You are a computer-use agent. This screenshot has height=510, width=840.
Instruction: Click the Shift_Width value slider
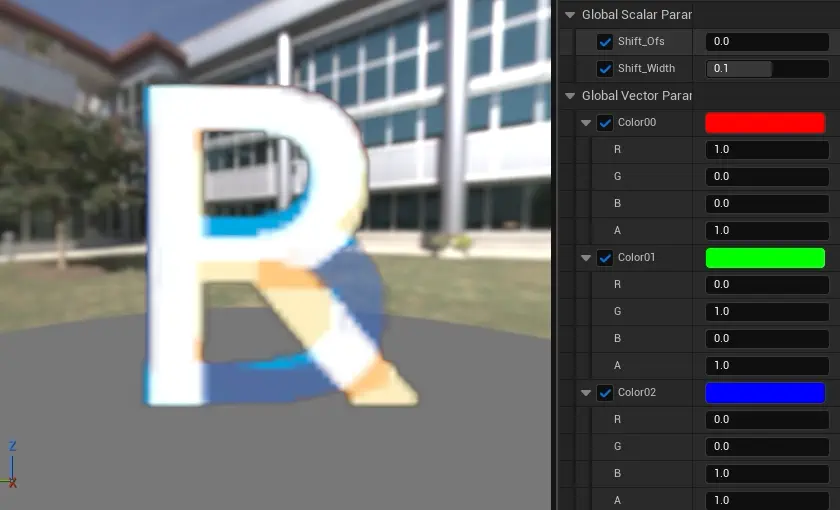[x=767, y=69]
